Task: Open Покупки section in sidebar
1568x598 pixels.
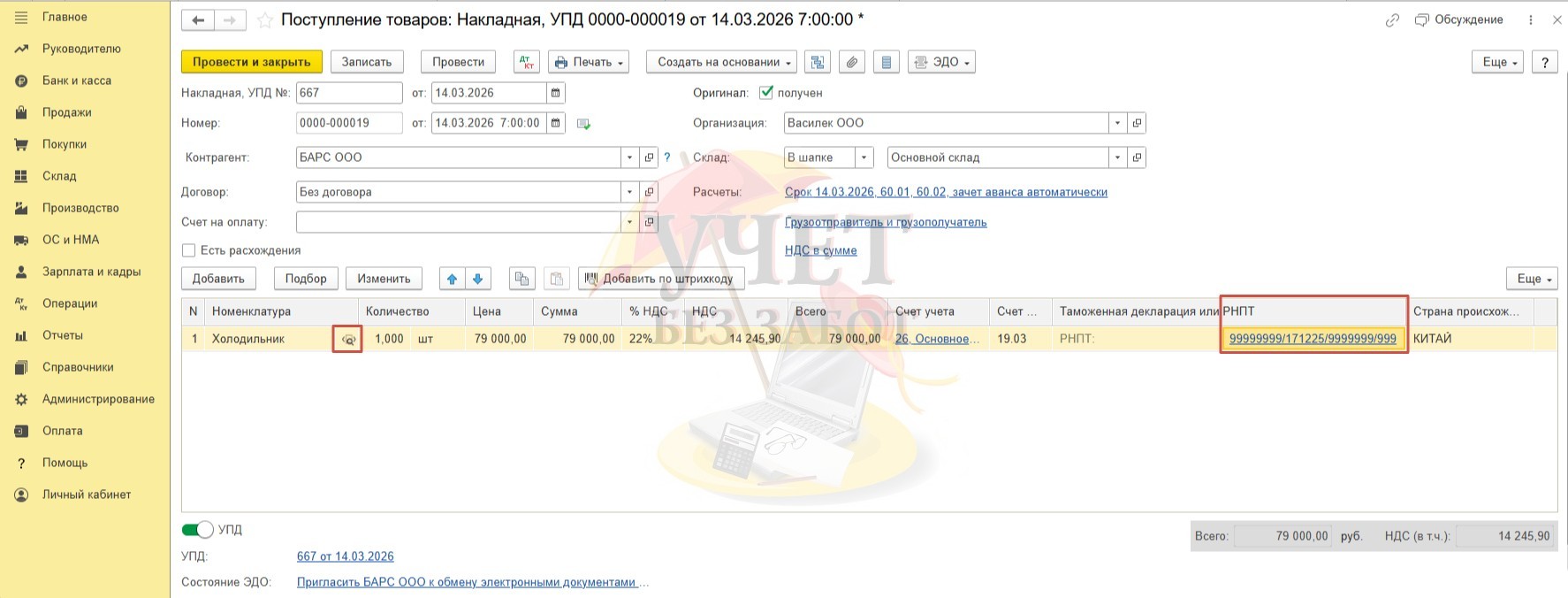Action: [65, 144]
